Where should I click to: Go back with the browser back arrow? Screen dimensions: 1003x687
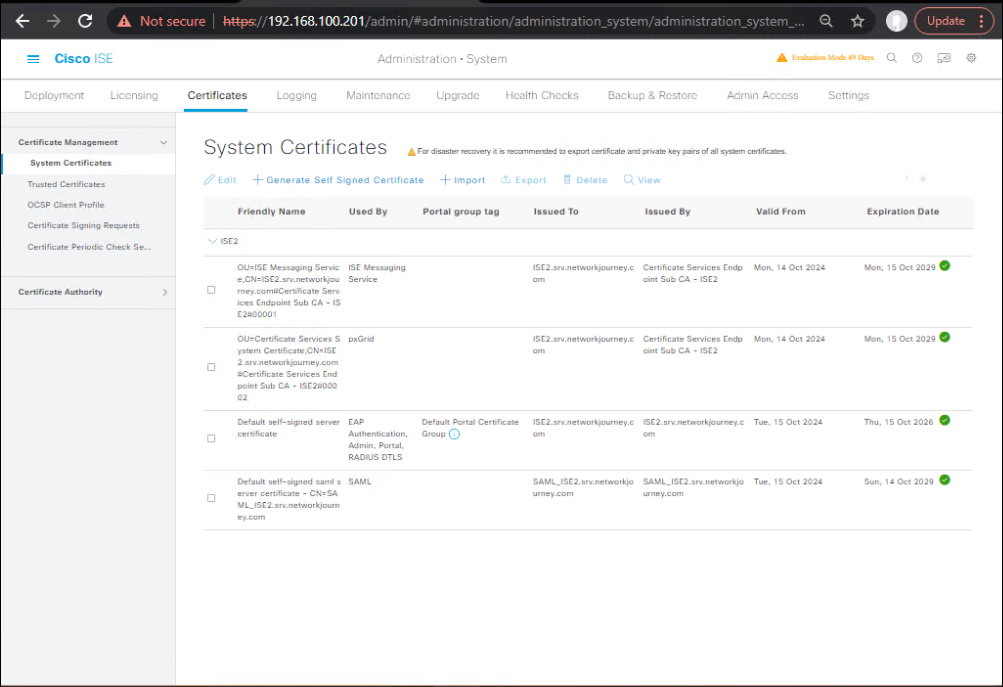coord(22,21)
